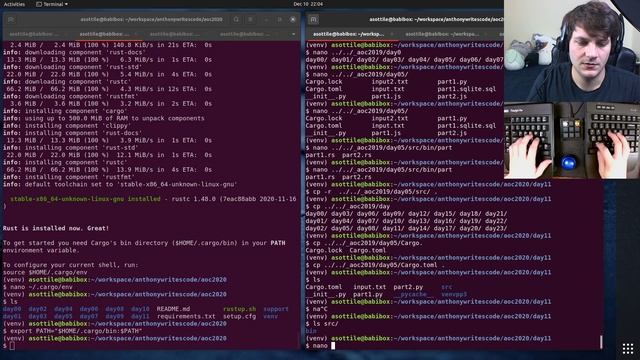Click the webcam video thumbnail
The image size is (640, 360).
pyautogui.click(x=572, y=51)
